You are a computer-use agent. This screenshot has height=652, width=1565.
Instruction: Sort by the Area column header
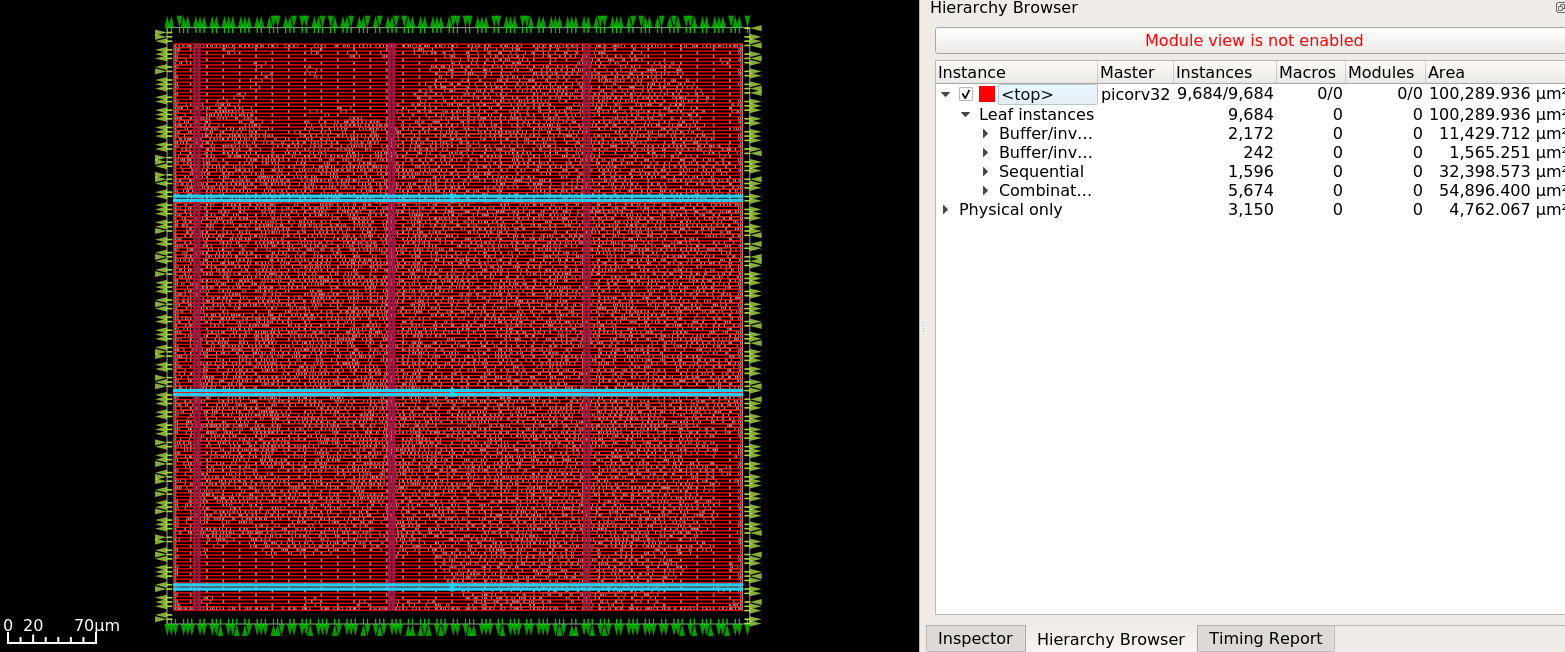click(1446, 71)
